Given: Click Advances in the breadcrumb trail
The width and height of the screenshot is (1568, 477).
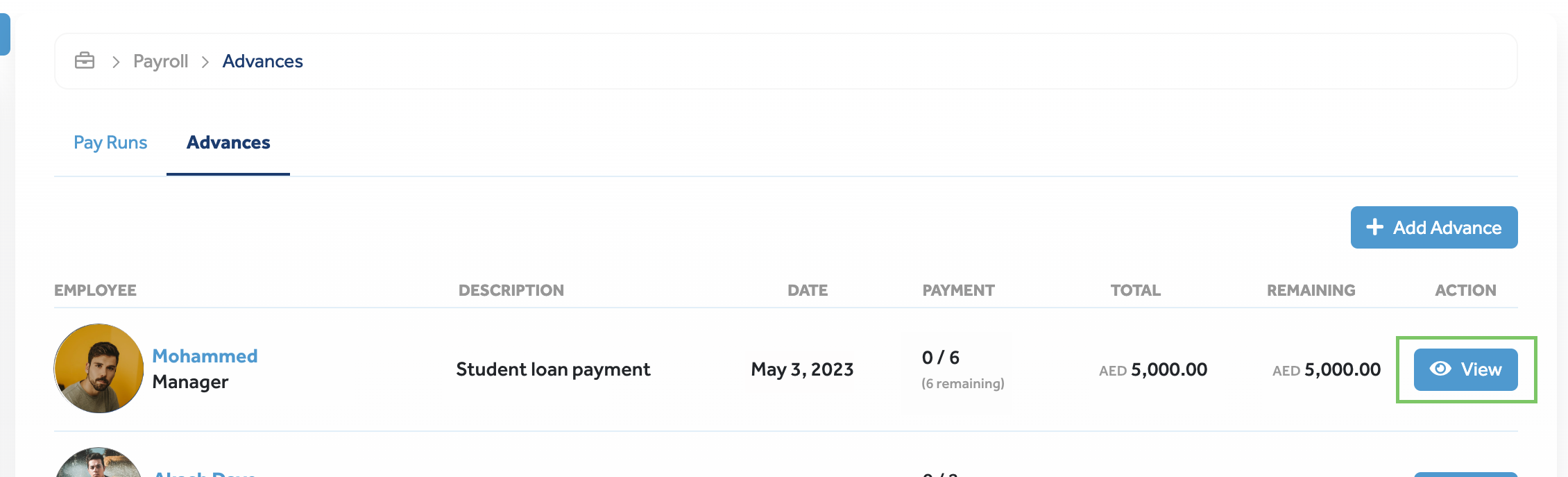Looking at the screenshot, I should pyautogui.click(x=262, y=61).
